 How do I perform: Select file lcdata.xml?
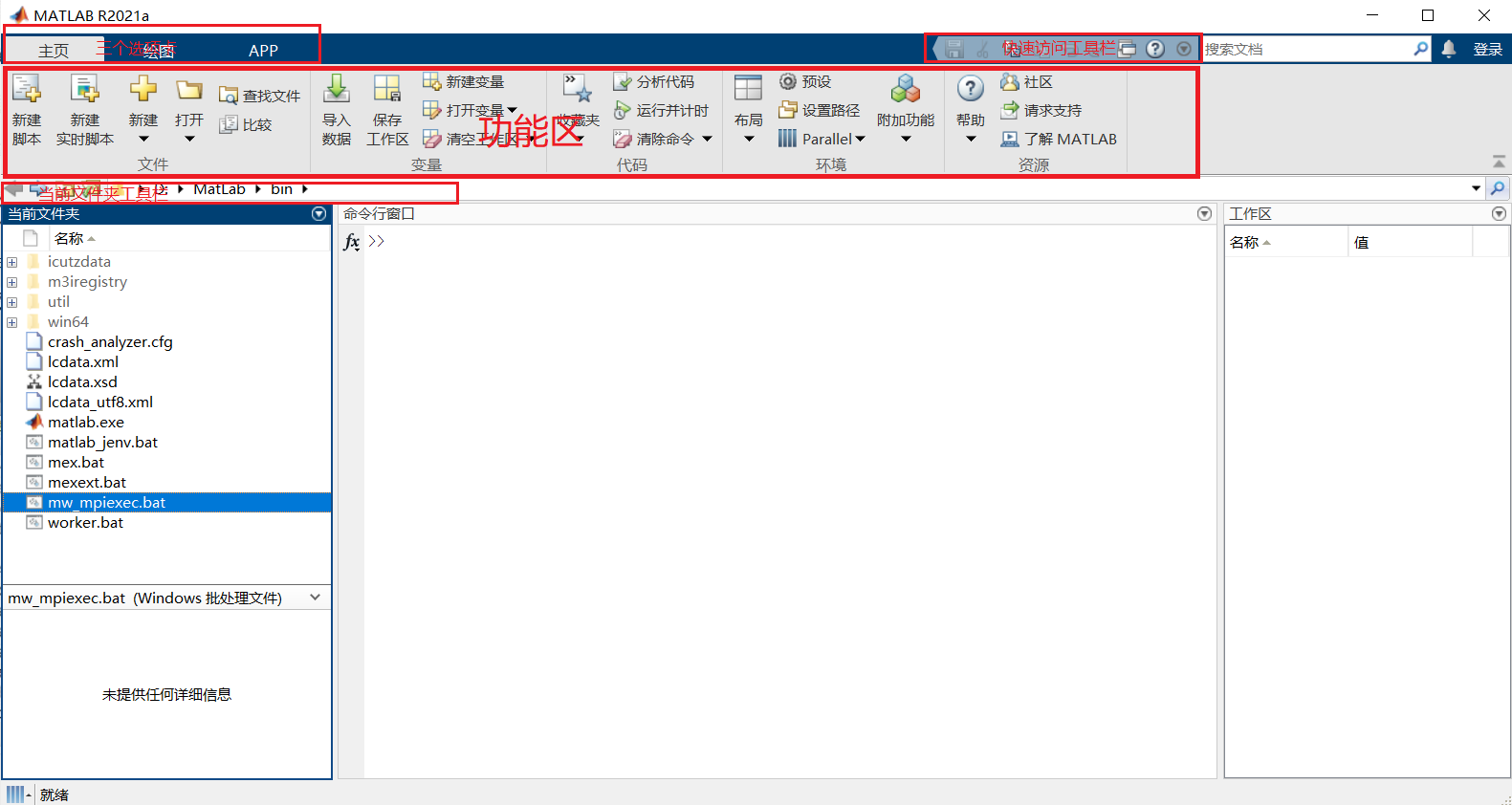point(83,362)
